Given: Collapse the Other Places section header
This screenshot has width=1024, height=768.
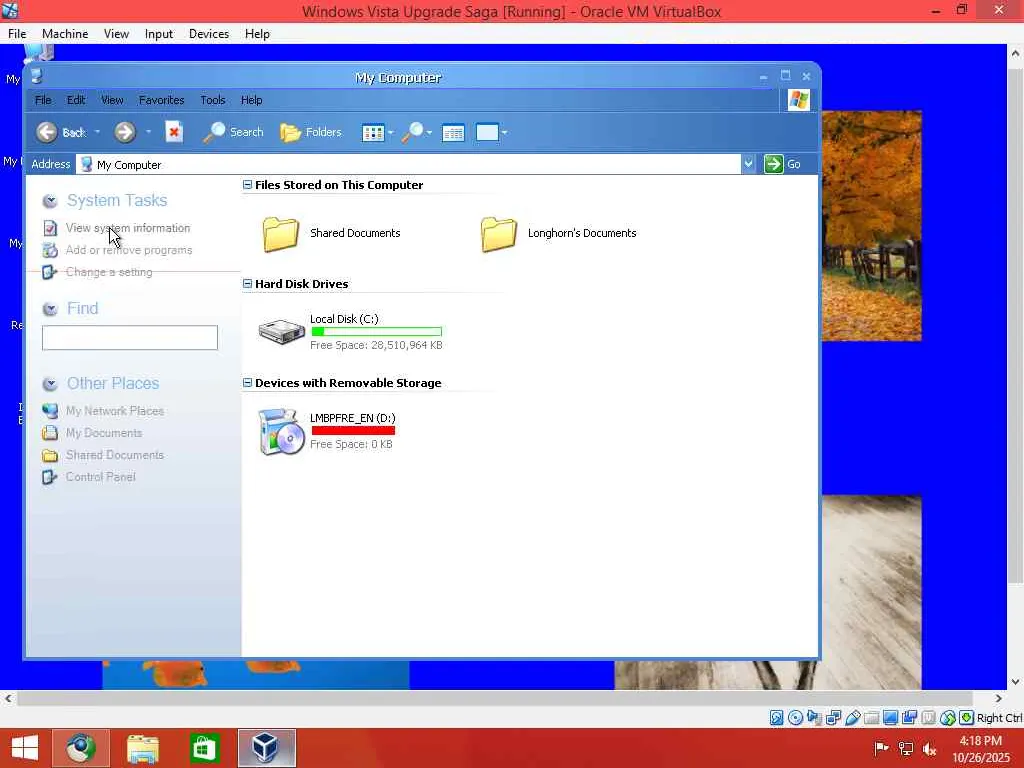Looking at the screenshot, I should (x=50, y=383).
